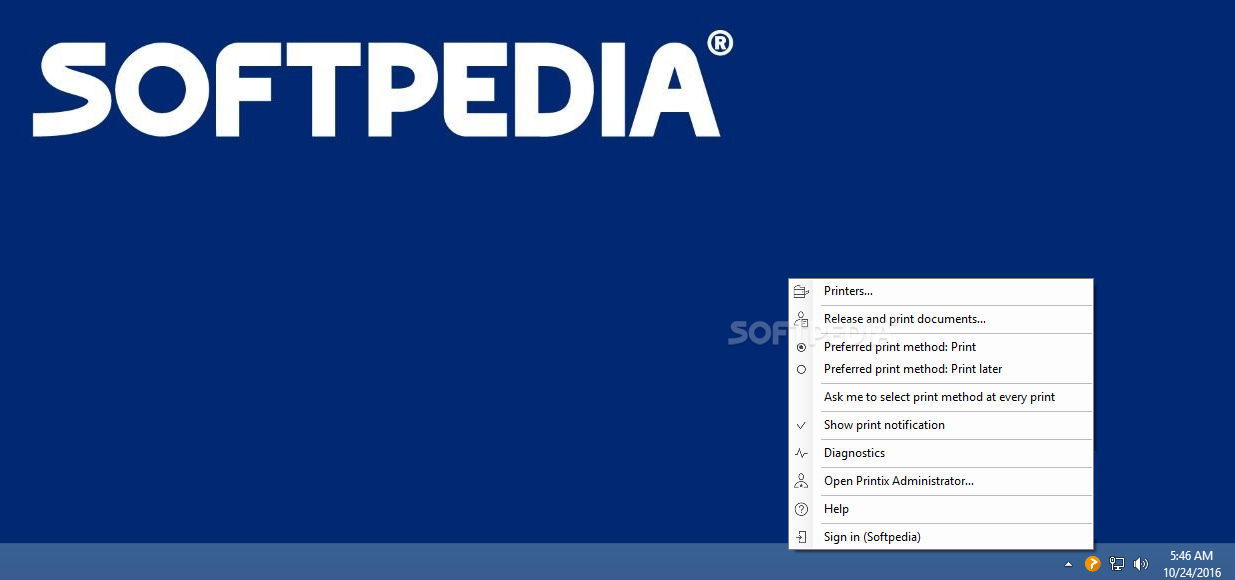The height and width of the screenshot is (580, 1235).
Task: Choose Preferred print method: Print
Action: [941, 347]
